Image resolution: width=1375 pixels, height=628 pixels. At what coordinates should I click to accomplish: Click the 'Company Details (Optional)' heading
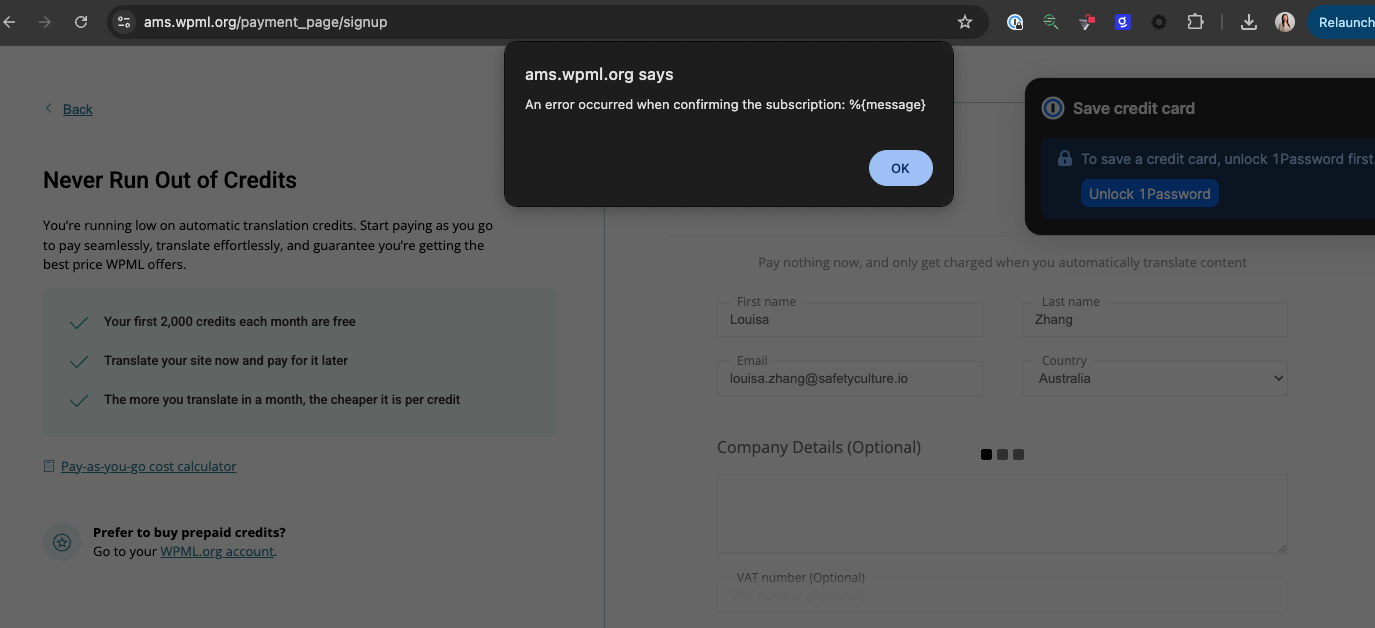tap(819, 447)
